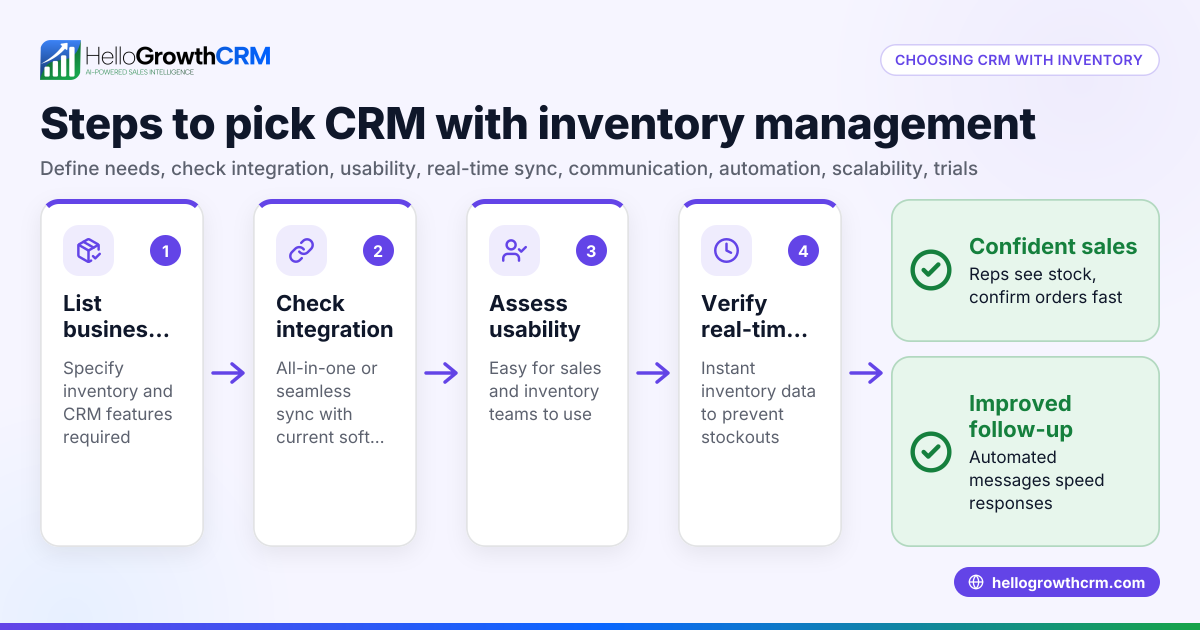Click the text 'Instant inventory data to prevent stockouts'
Image resolution: width=1200 pixels, height=630 pixels.
pyautogui.click(x=758, y=403)
